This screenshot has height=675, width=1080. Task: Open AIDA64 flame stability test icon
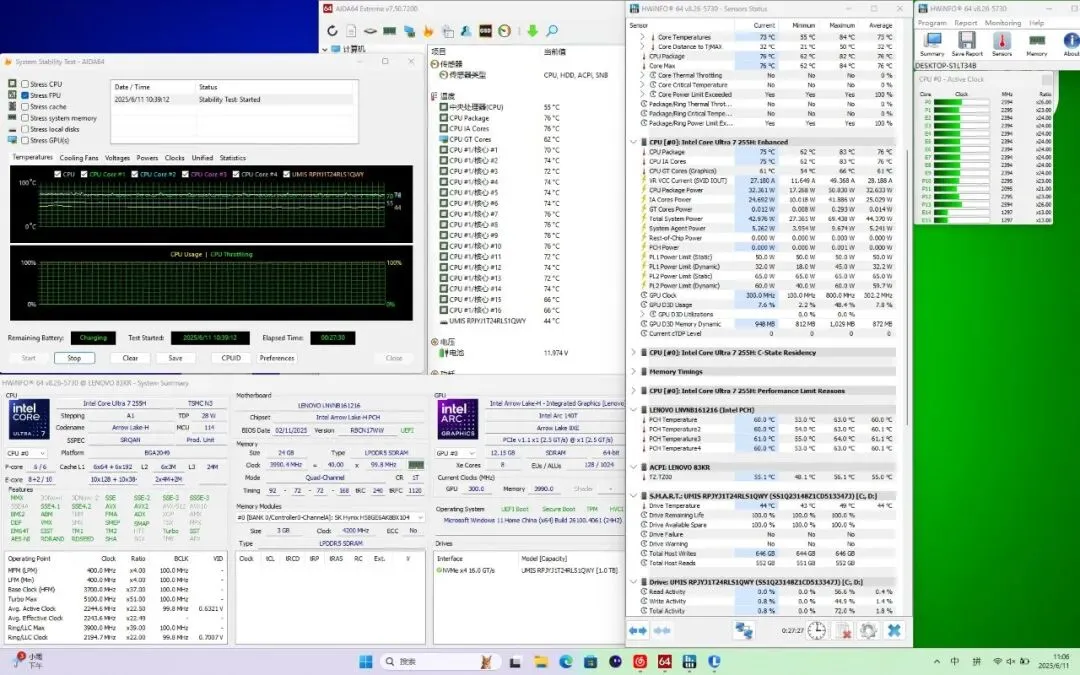coord(428,31)
